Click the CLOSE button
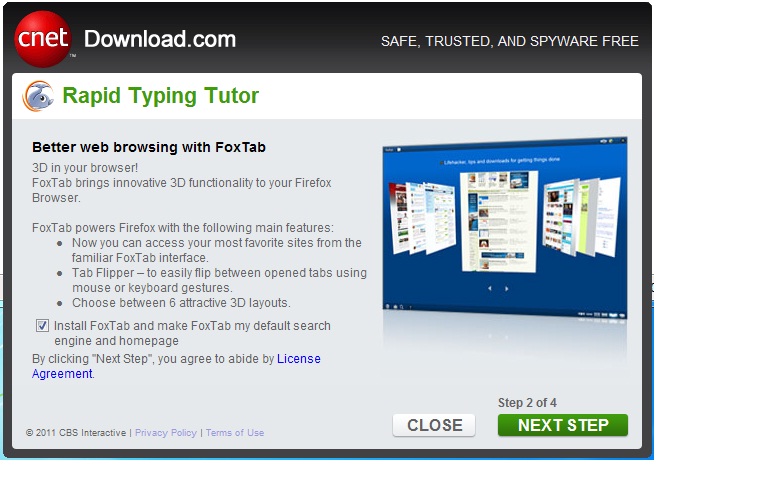The image size is (768, 480). click(x=434, y=425)
